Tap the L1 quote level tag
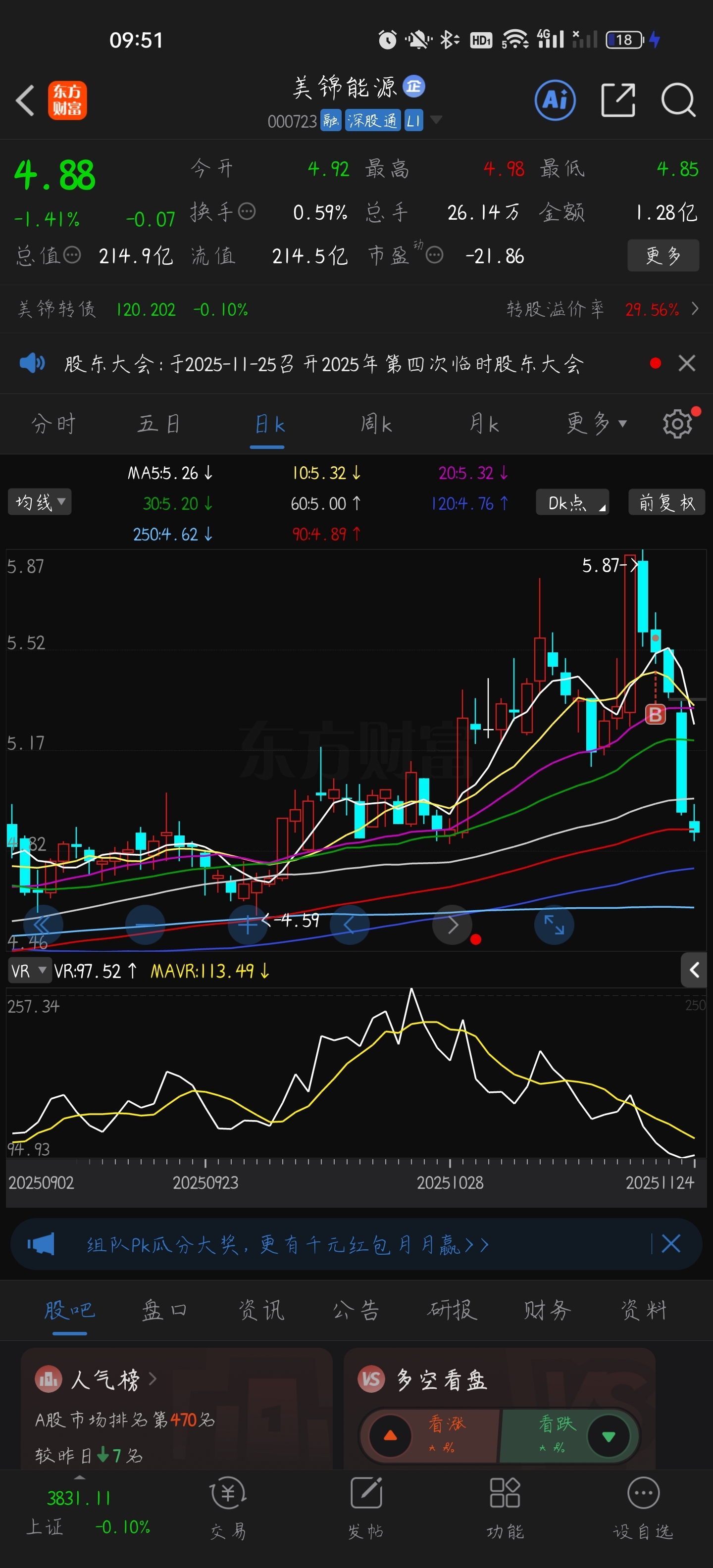Screen dimensions: 713x1568 click(414, 121)
